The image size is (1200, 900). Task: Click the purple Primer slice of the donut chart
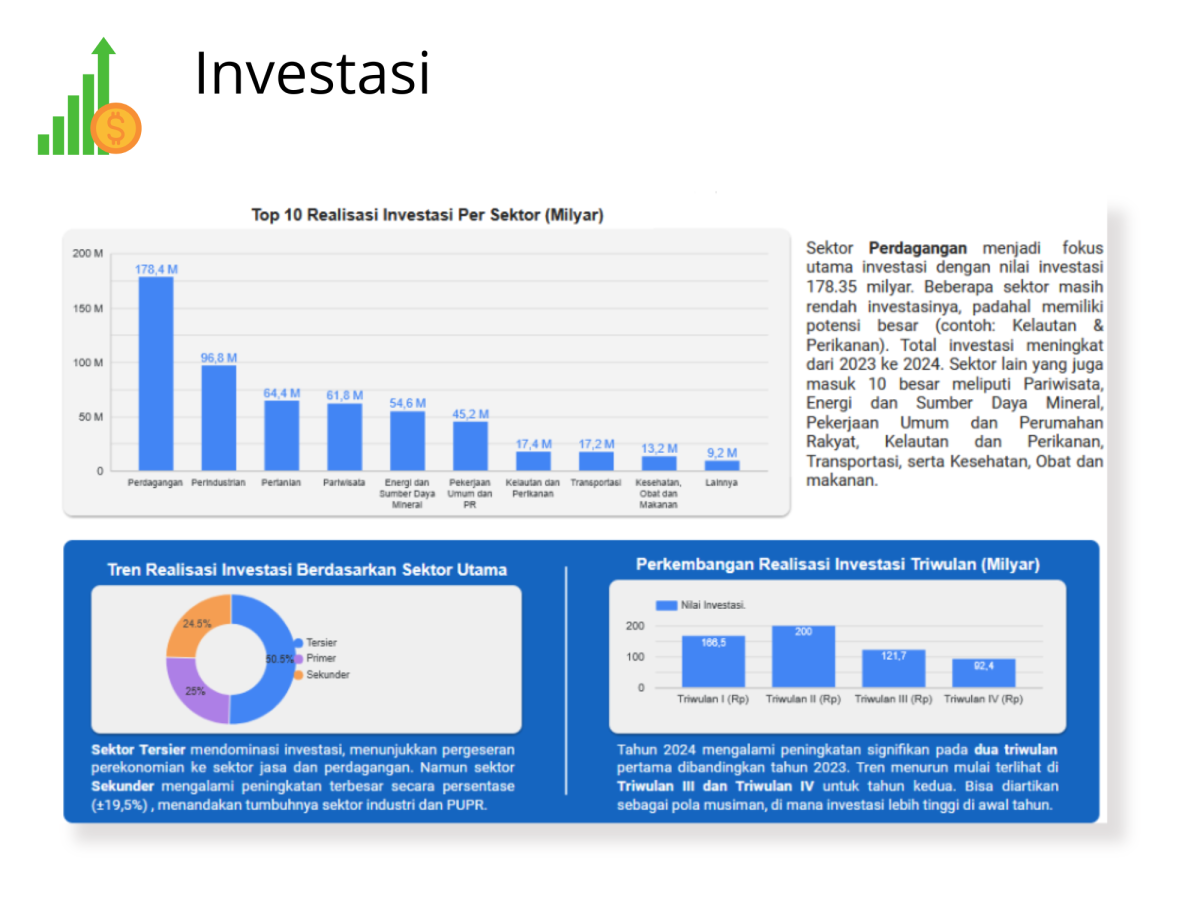(197, 691)
